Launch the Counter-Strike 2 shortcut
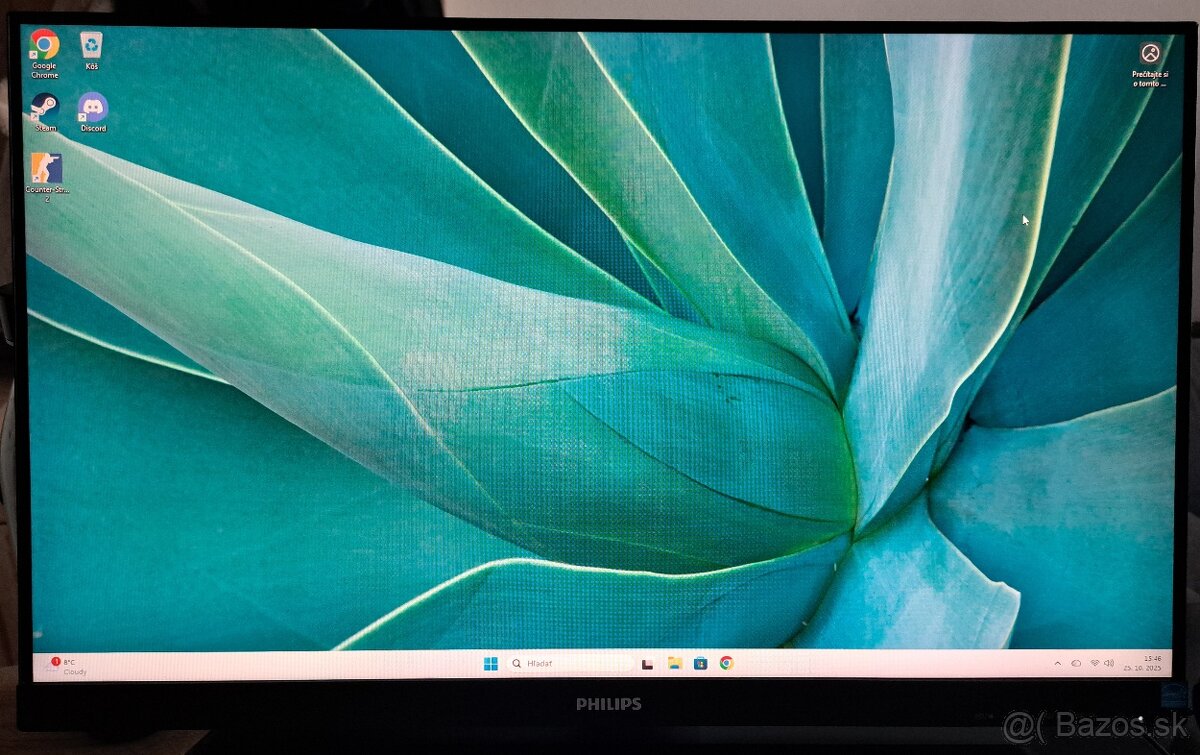Viewport: 1200px width, 755px height. (45, 167)
